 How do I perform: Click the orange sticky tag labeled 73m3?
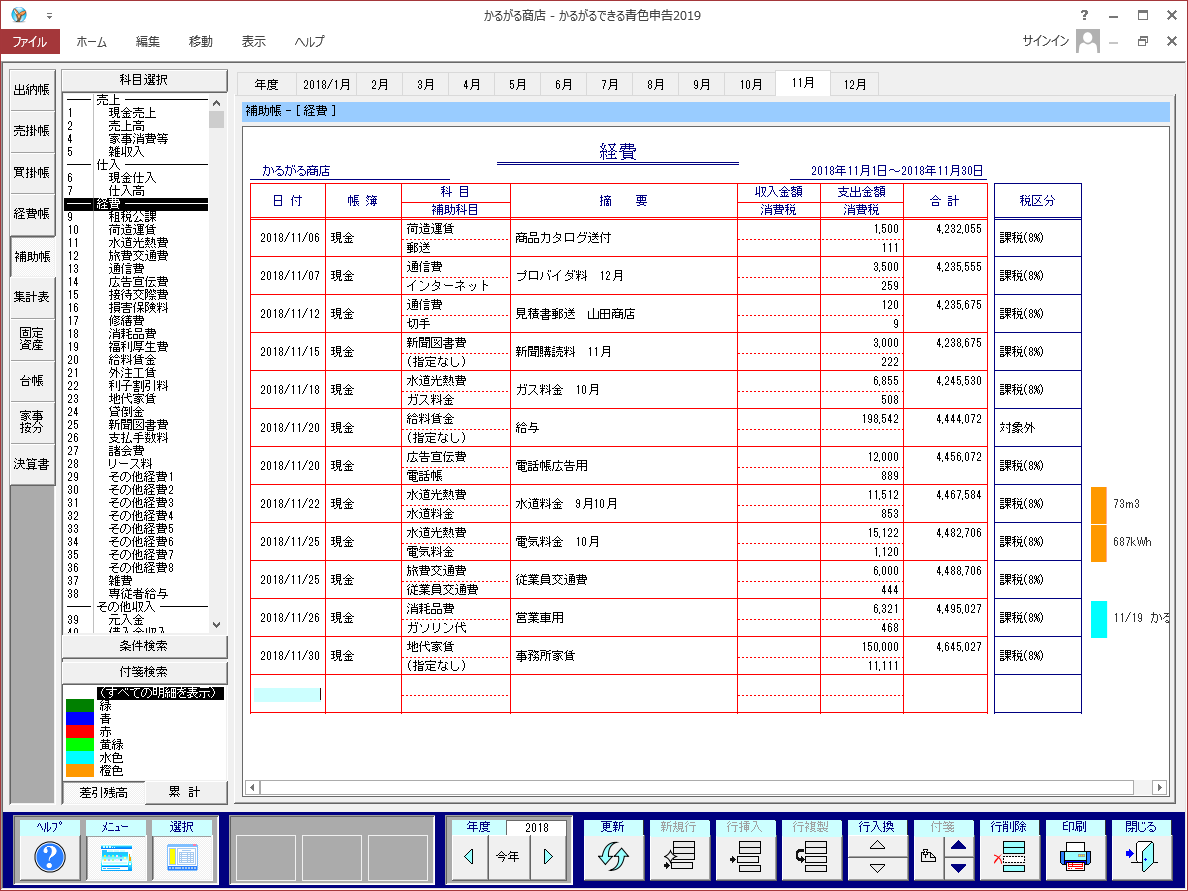click(x=1099, y=505)
